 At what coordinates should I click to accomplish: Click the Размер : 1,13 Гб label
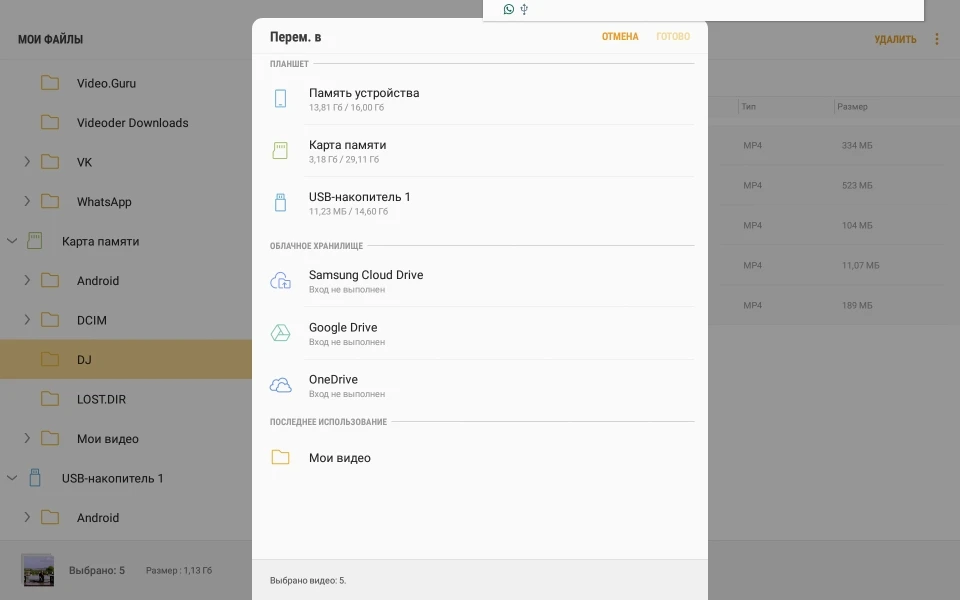coord(179,570)
